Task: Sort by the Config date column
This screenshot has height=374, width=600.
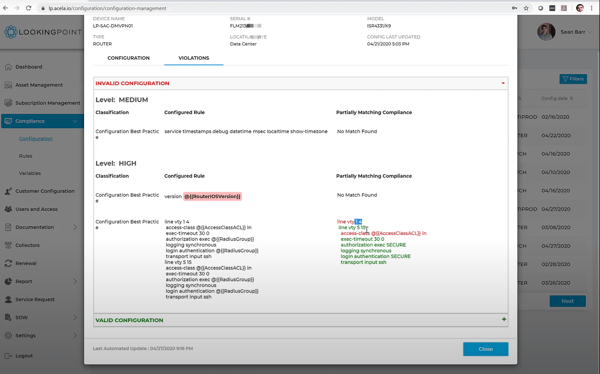Action: point(557,98)
